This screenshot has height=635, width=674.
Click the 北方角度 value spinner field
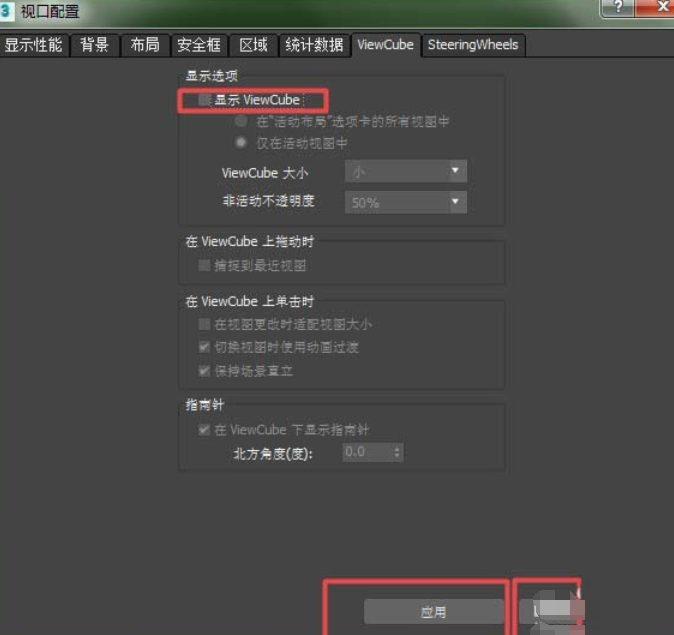[366, 453]
